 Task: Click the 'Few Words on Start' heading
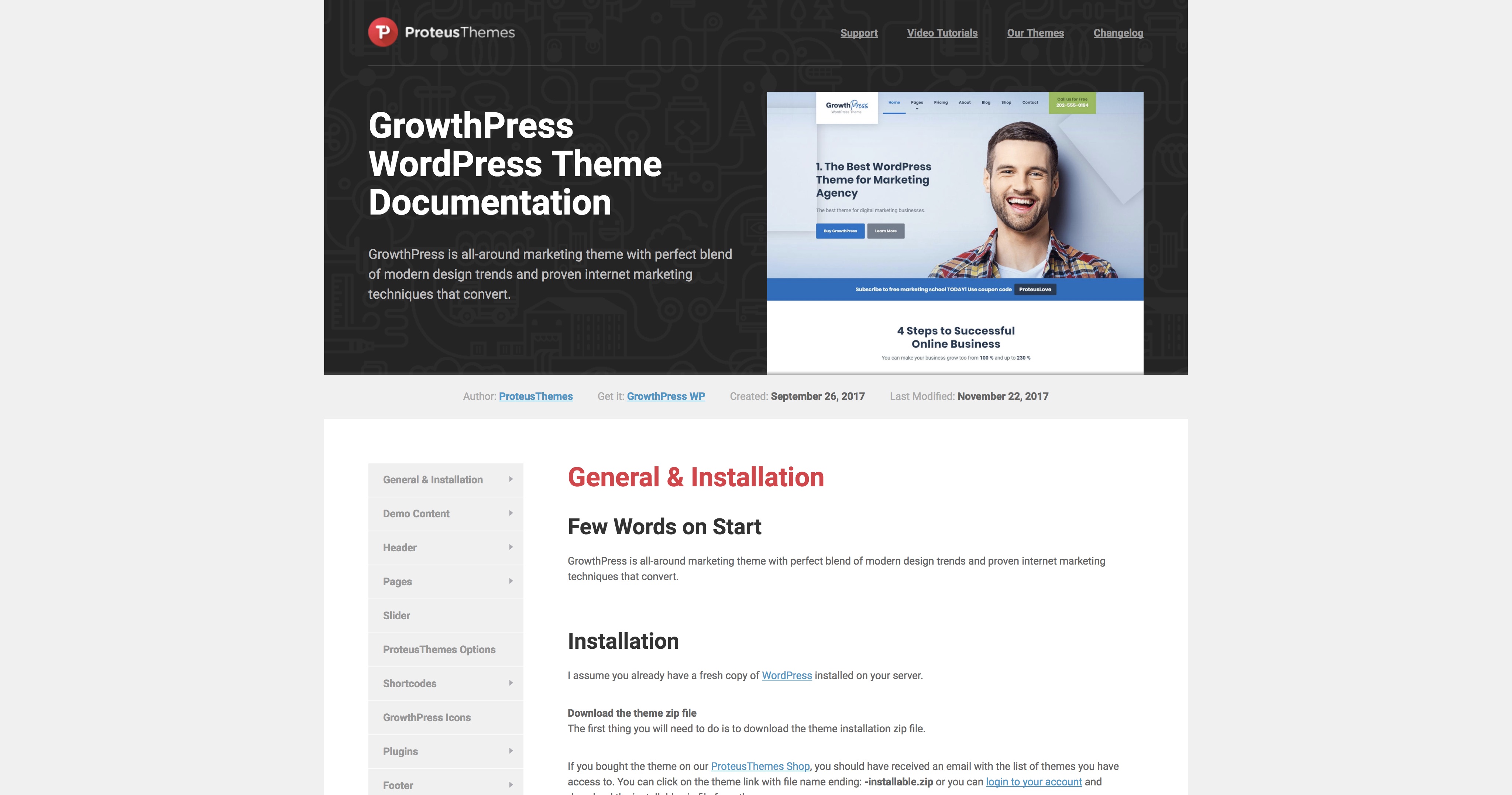pos(664,527)
